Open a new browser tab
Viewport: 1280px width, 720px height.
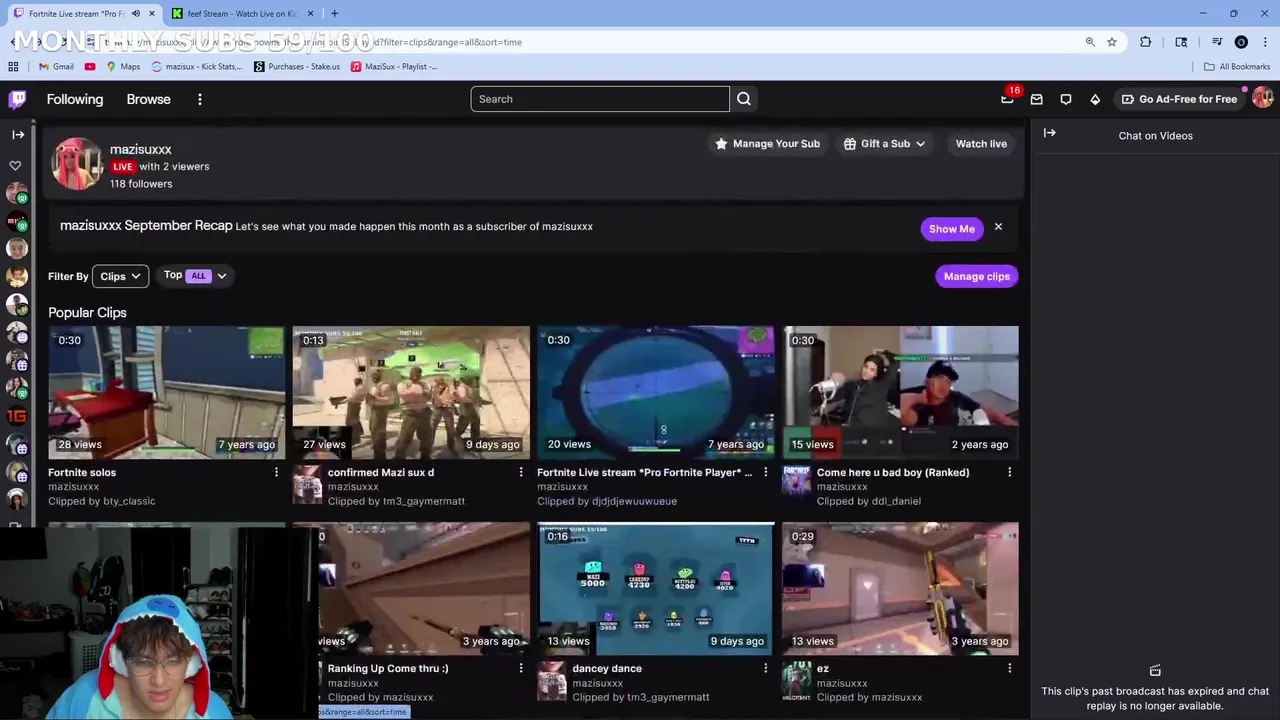334,14
